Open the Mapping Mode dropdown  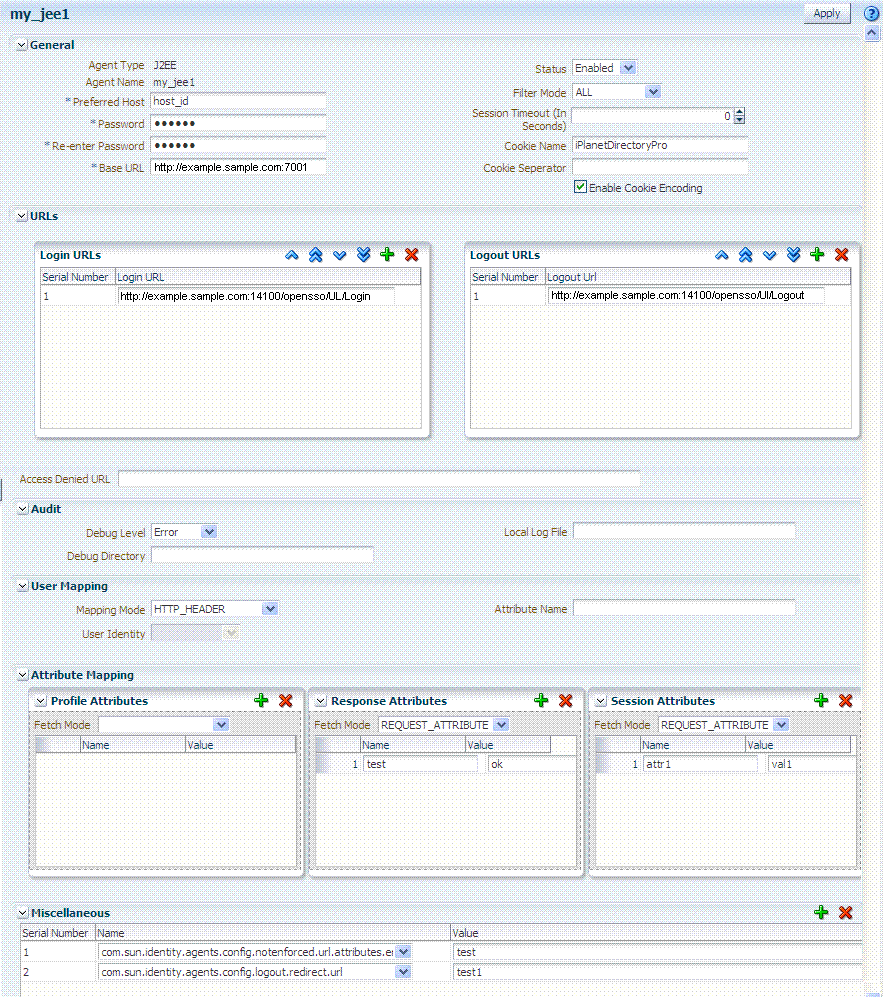click(270, 609)
